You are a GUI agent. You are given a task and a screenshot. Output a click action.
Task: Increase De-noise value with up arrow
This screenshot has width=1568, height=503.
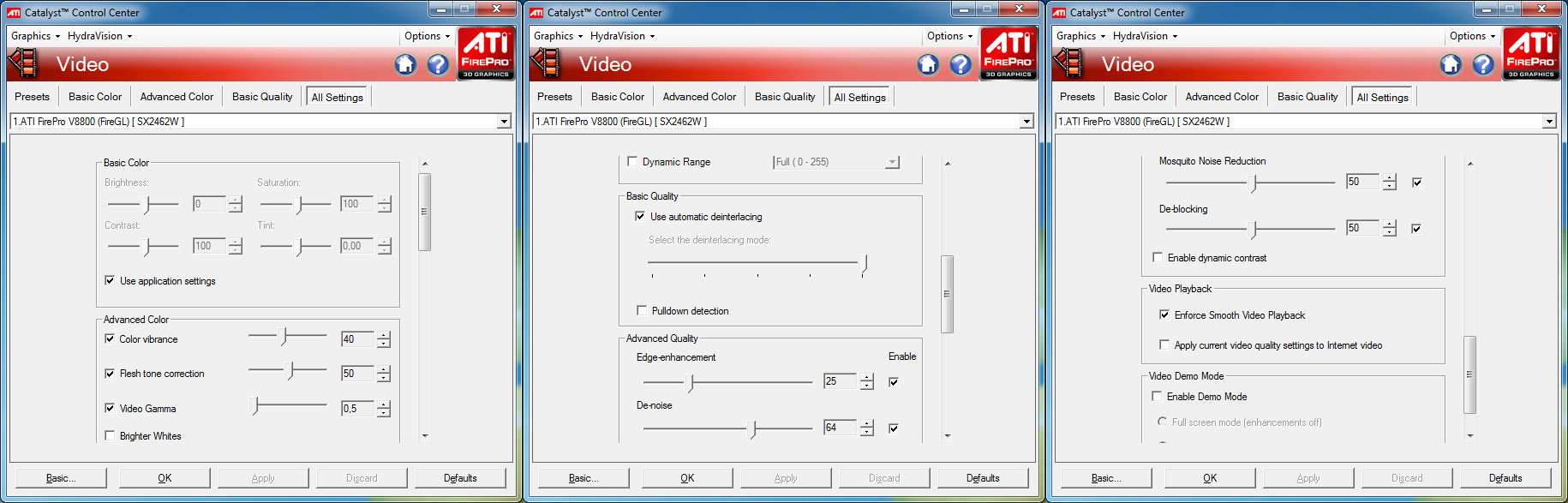(867, 423)
